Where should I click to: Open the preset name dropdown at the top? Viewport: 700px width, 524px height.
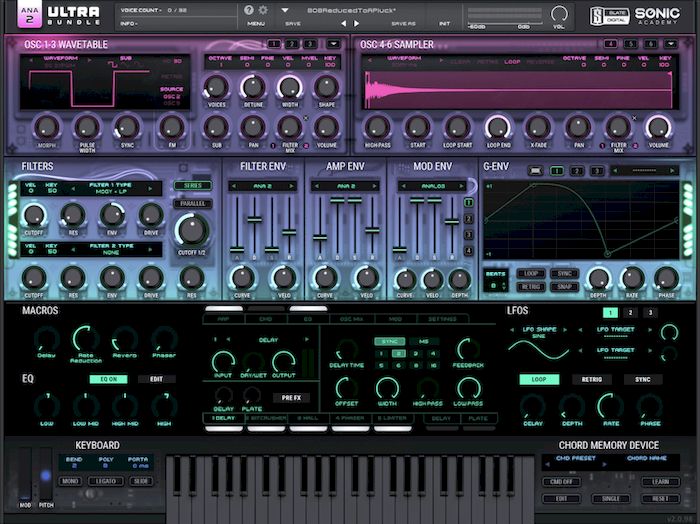pyautogui.click(x=284, y=10)
